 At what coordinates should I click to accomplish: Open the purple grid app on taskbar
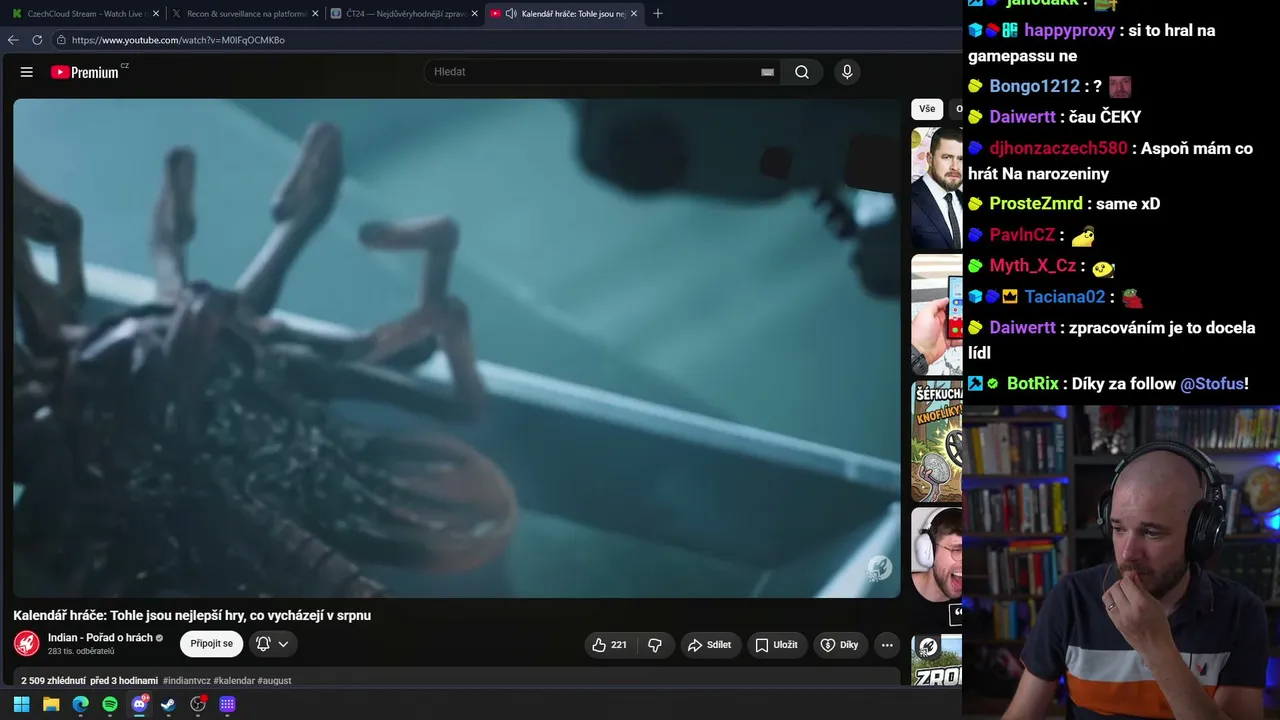point(227,704)
